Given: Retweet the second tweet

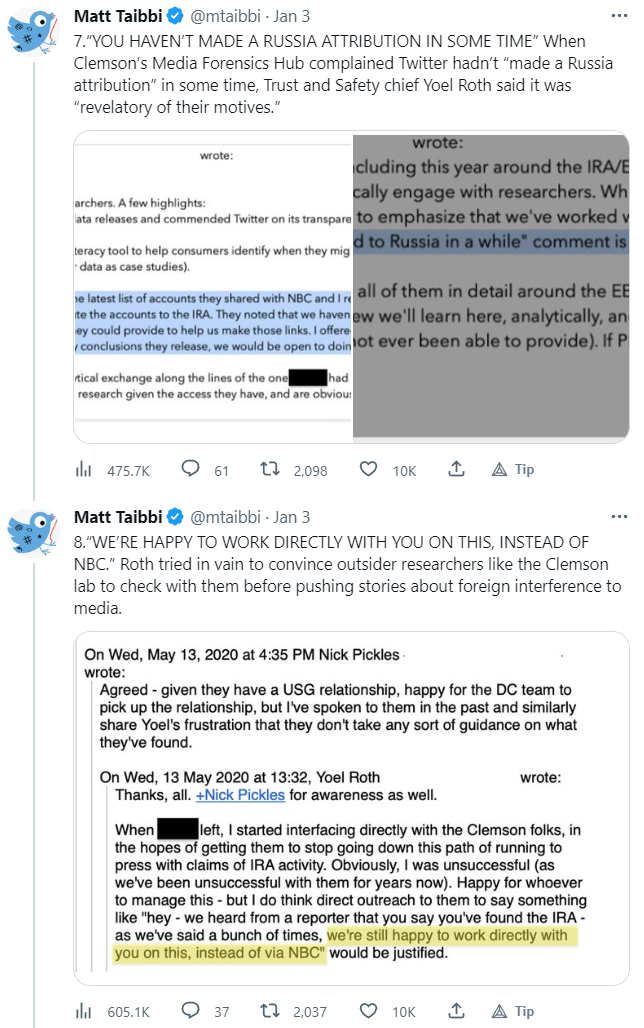Looking at the screenshot, I should (270, 1012).
